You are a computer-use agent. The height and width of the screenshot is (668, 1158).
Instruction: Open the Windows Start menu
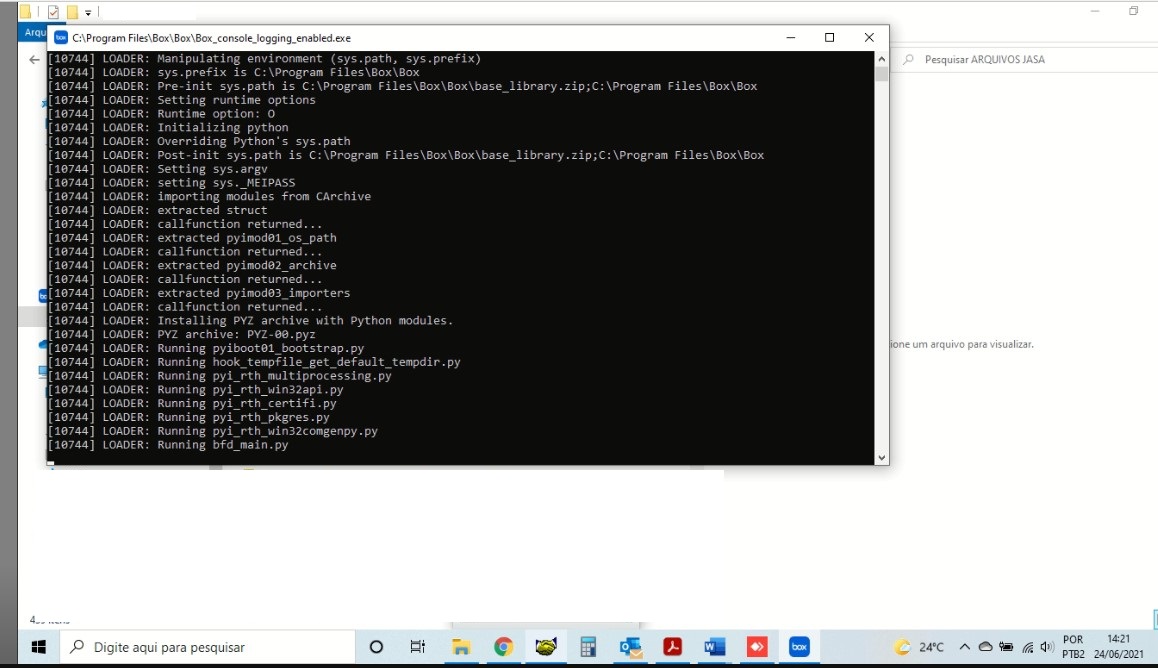tap(38, 647)
